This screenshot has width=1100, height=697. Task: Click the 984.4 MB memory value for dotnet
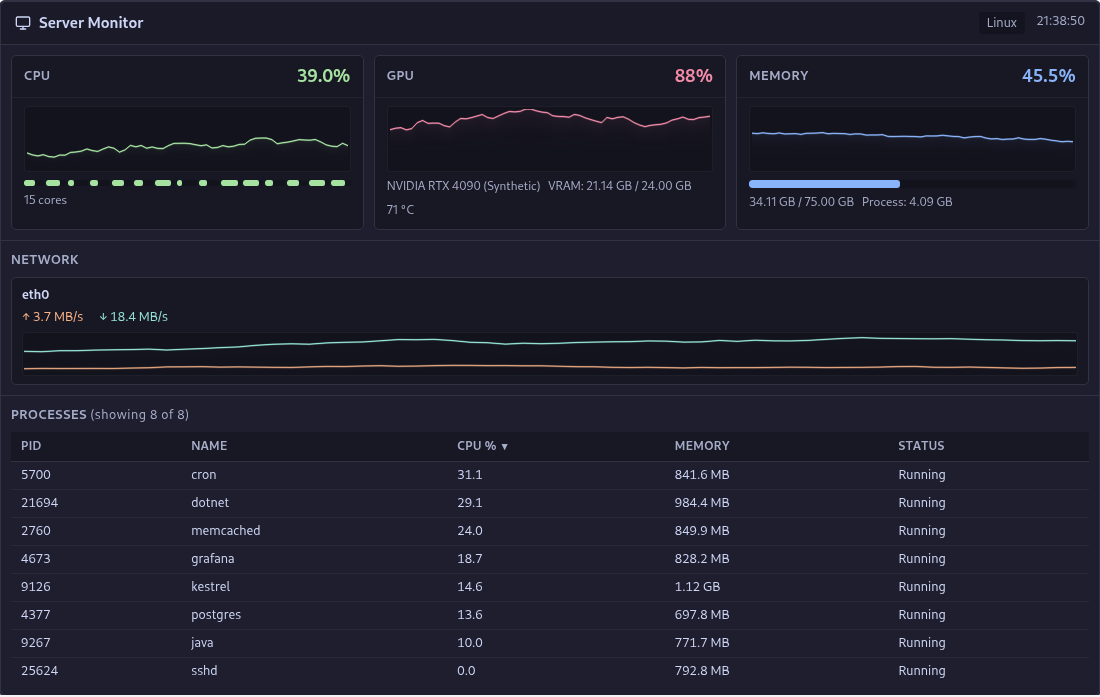click(x=702, y=503)
